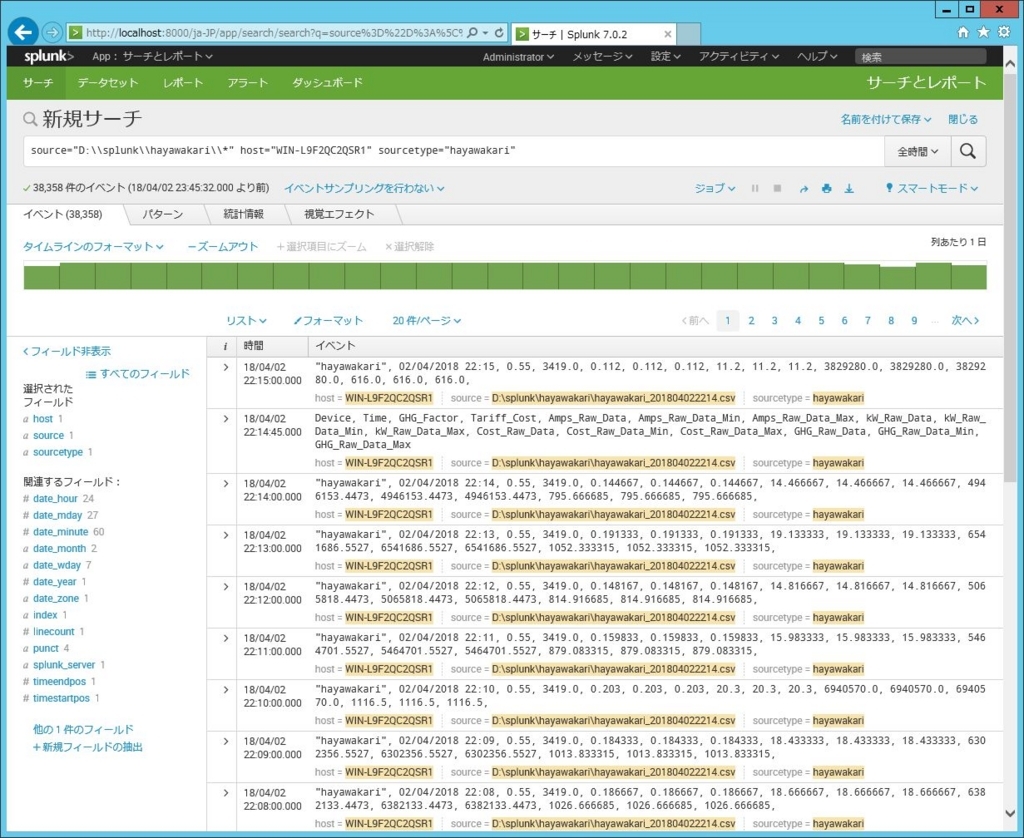Viewport: 1024px width, 838px height.
Task: Click 次へ next page link
Action: 965,321
